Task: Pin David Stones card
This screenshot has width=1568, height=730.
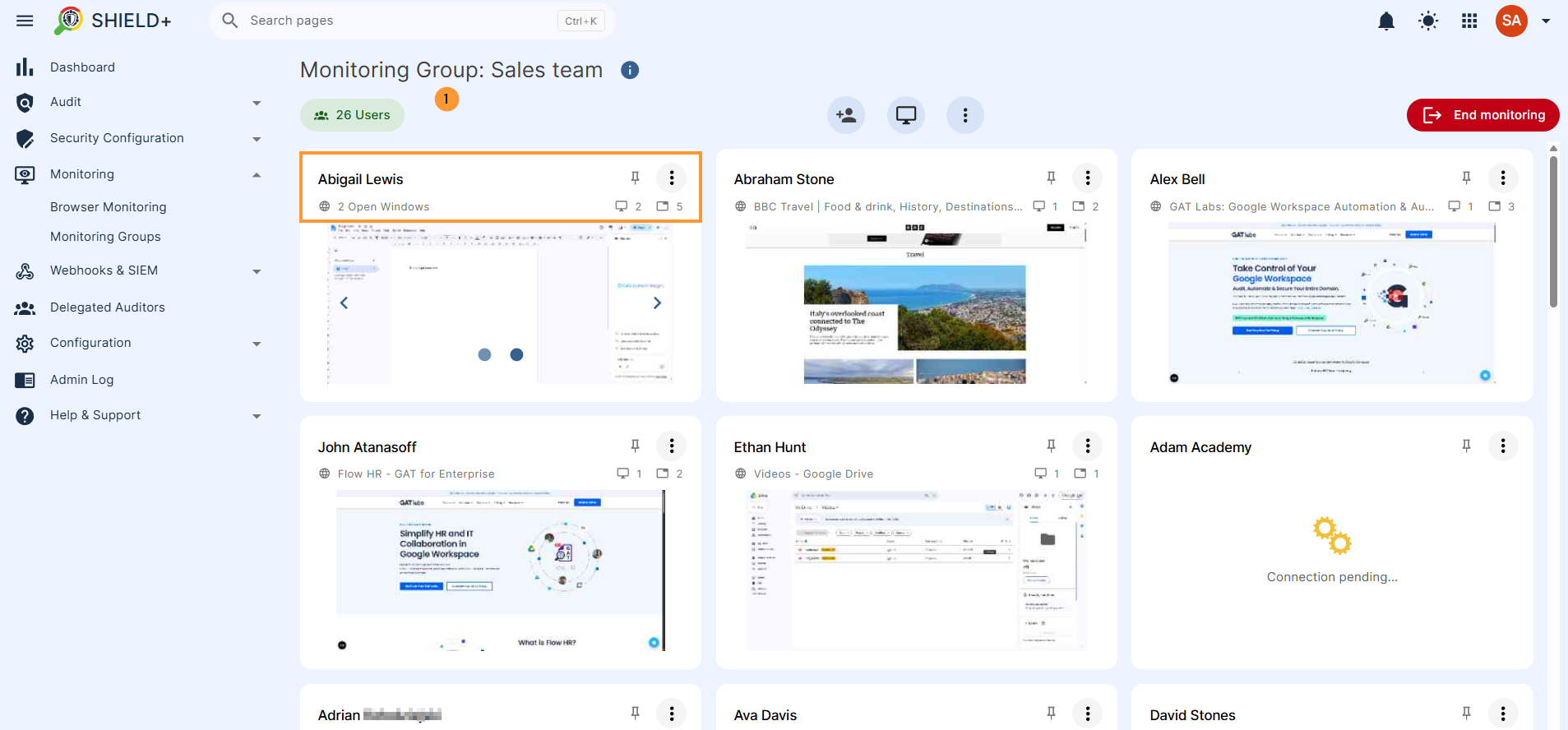Action: pyautogui.click(x=1466, y=714)
